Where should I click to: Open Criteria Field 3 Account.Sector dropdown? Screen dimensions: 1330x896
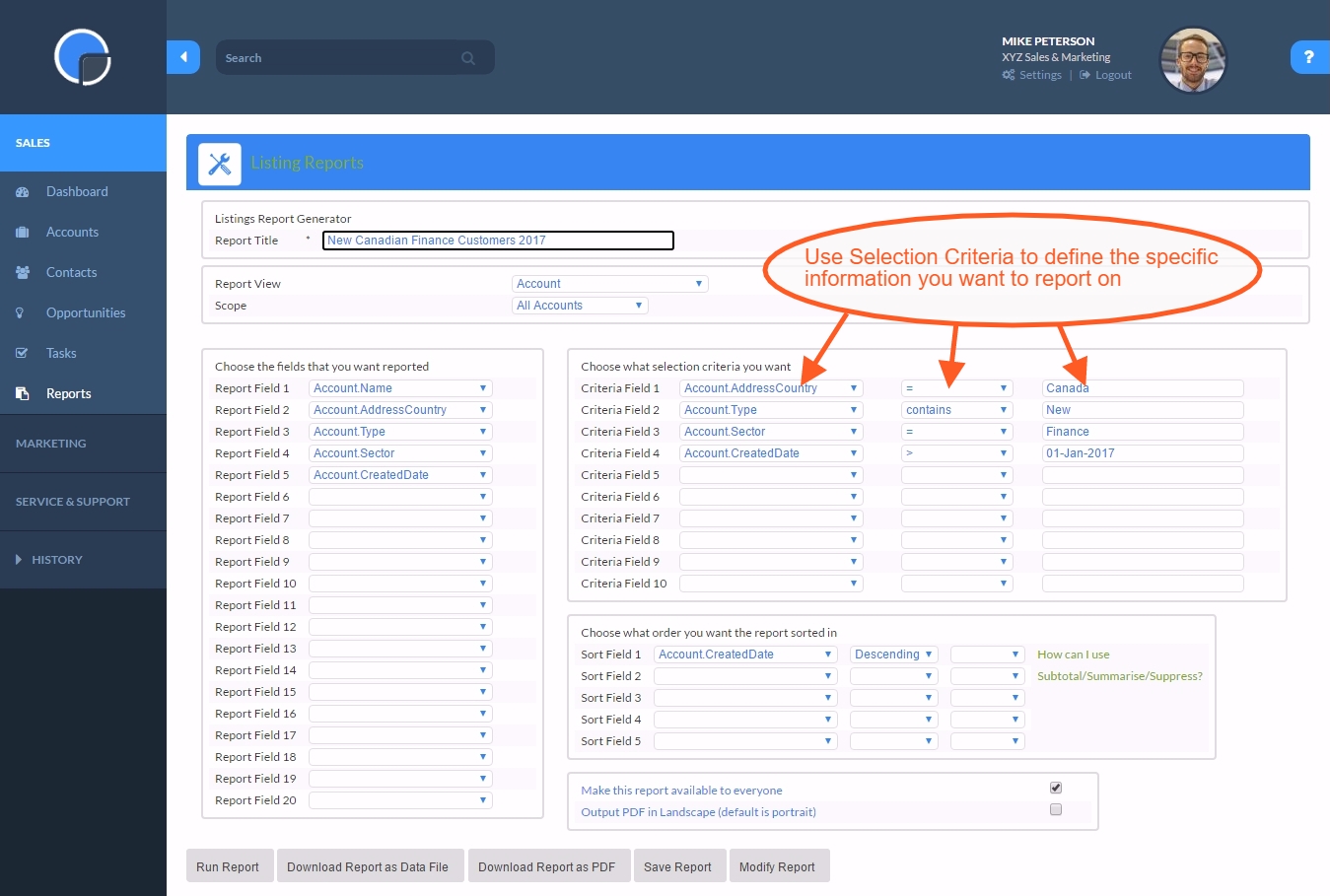click(771, 432)
